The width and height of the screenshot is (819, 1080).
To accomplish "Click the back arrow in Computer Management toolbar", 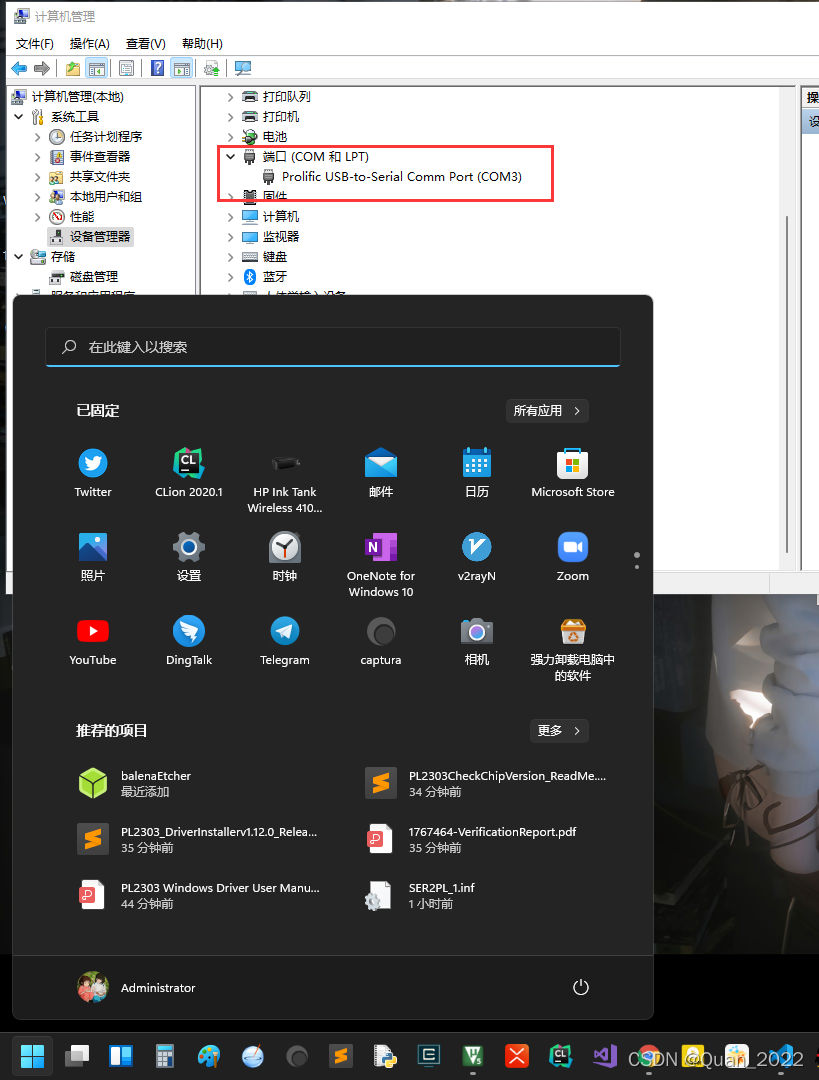I will (19, 68).
